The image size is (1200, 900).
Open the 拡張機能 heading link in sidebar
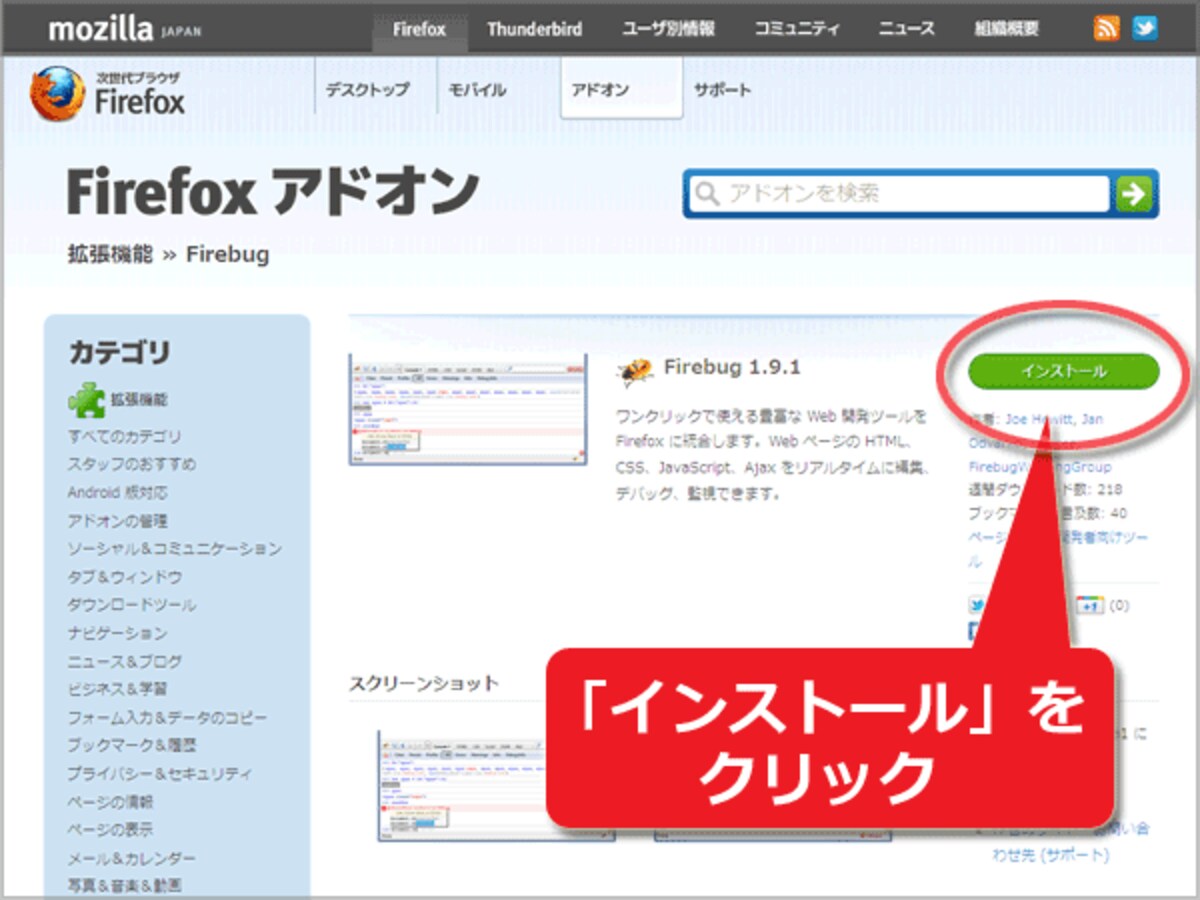tap(139, 400)
